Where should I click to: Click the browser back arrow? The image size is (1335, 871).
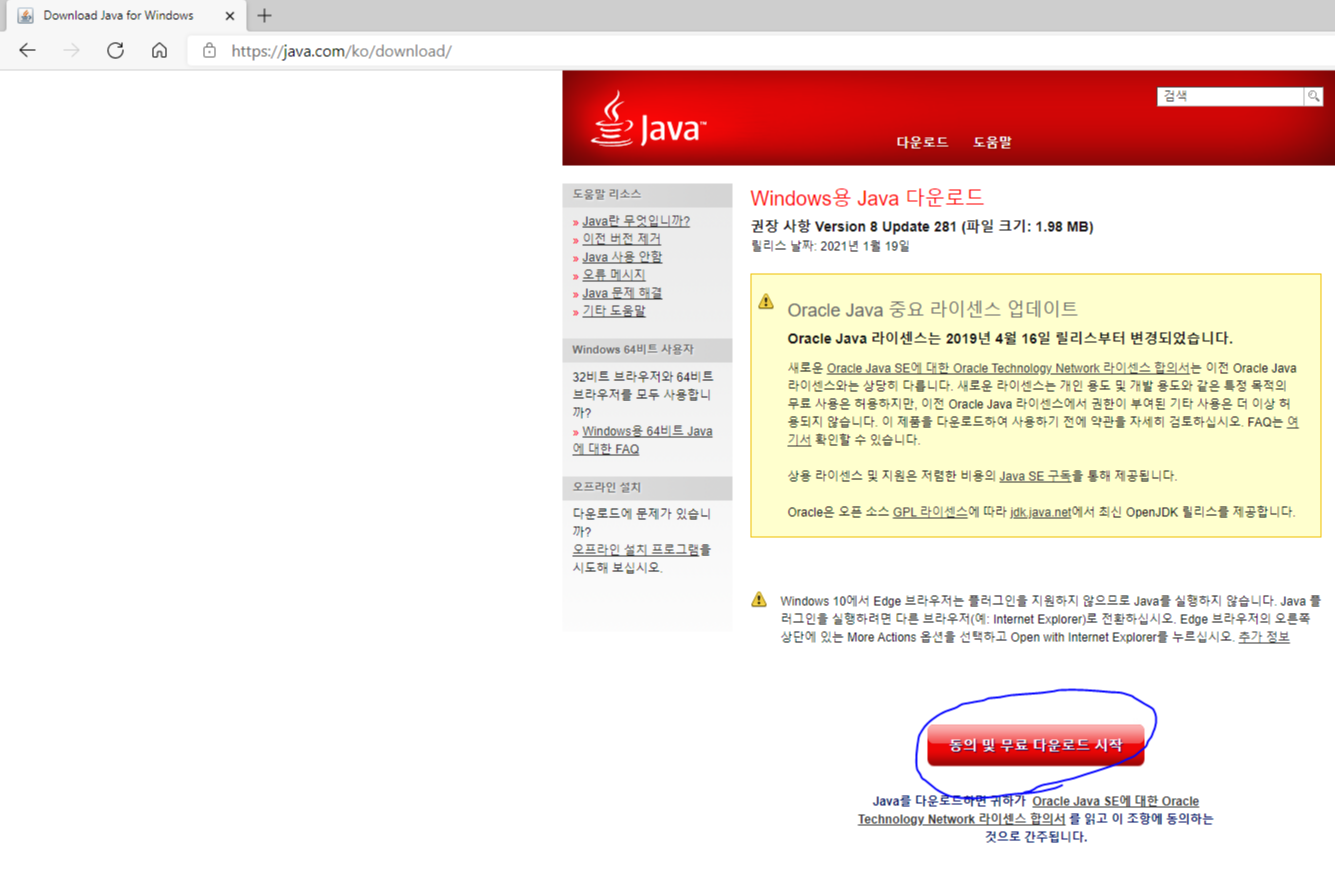pos(27,50)
